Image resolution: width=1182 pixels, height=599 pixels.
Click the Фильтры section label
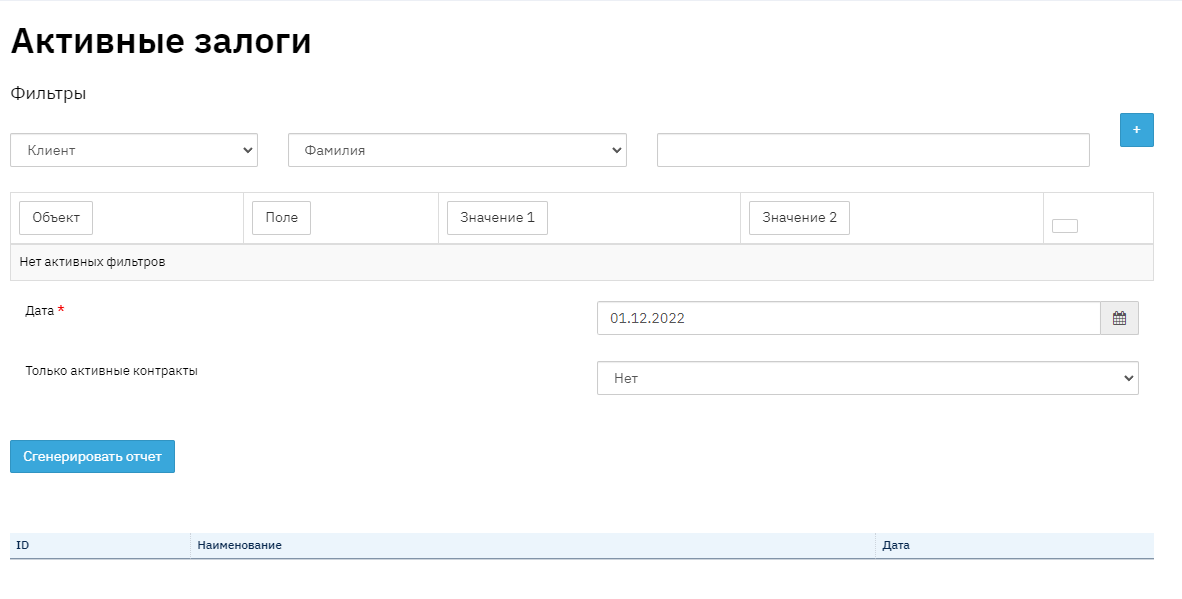click(48, 94)
